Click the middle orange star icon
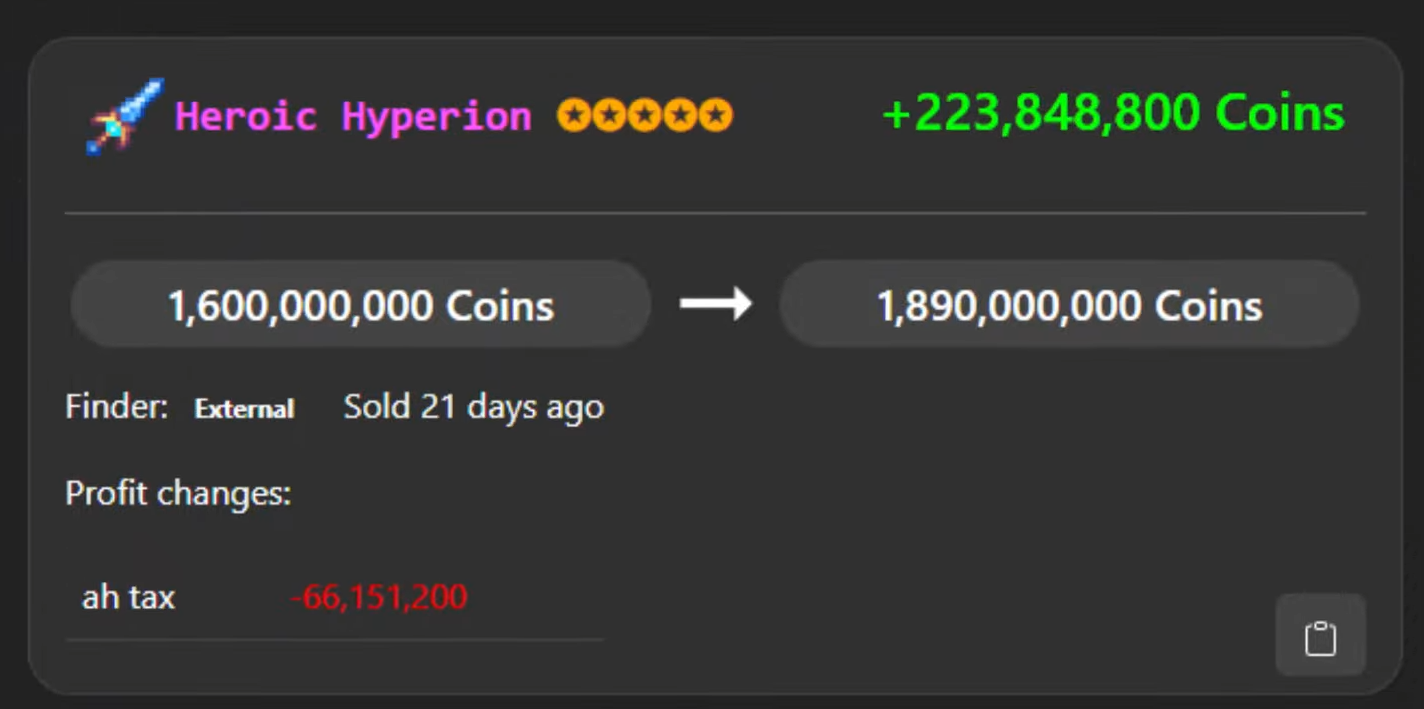This screenshot has width=1424, height=709. 645,116
